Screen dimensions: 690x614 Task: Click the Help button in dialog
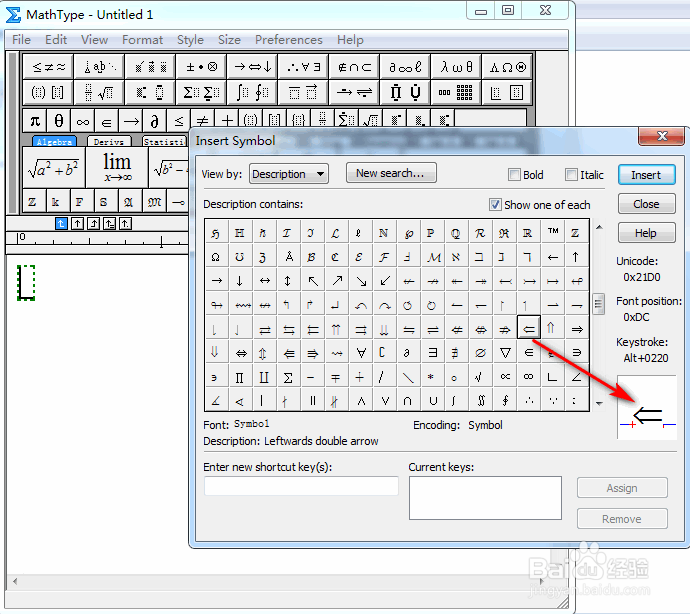pyautogui.click(x=646, y=232)
